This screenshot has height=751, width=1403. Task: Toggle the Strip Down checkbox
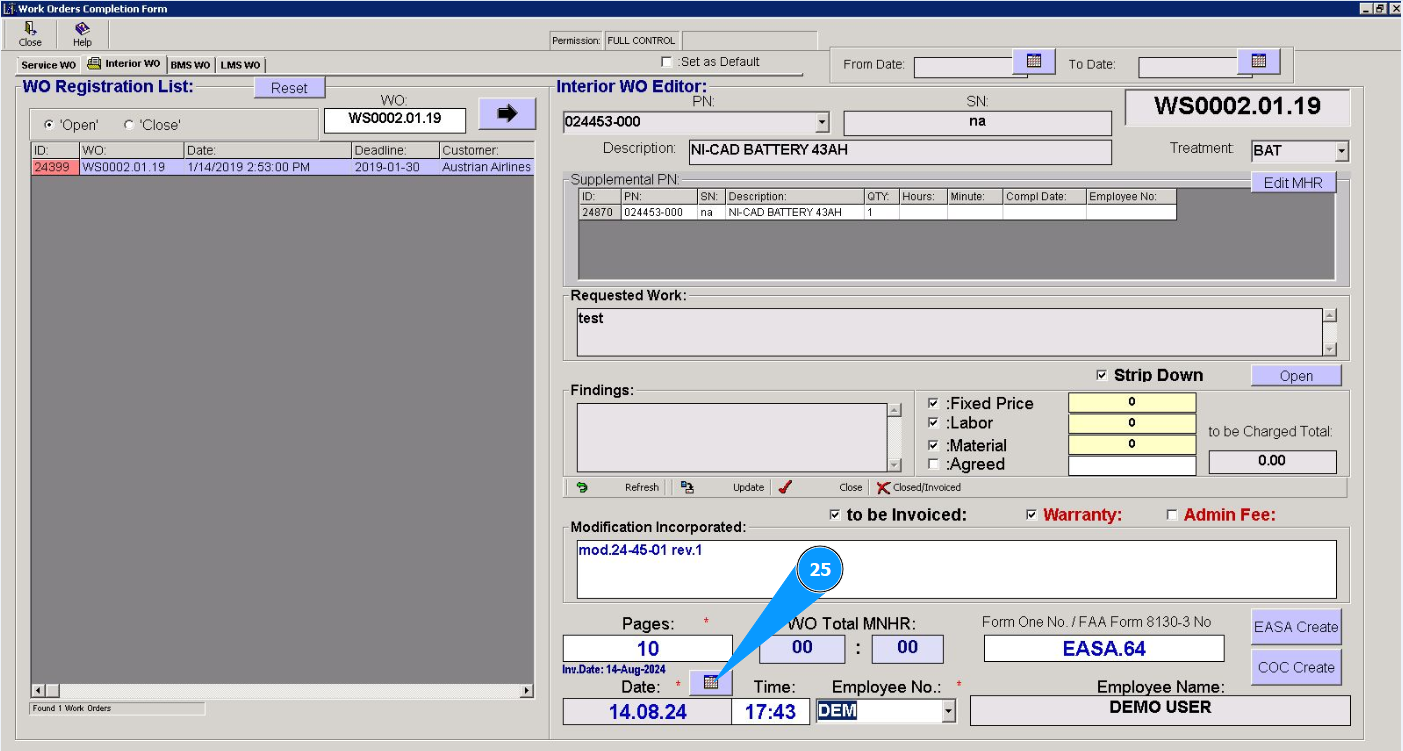(x=1102, y=375)
